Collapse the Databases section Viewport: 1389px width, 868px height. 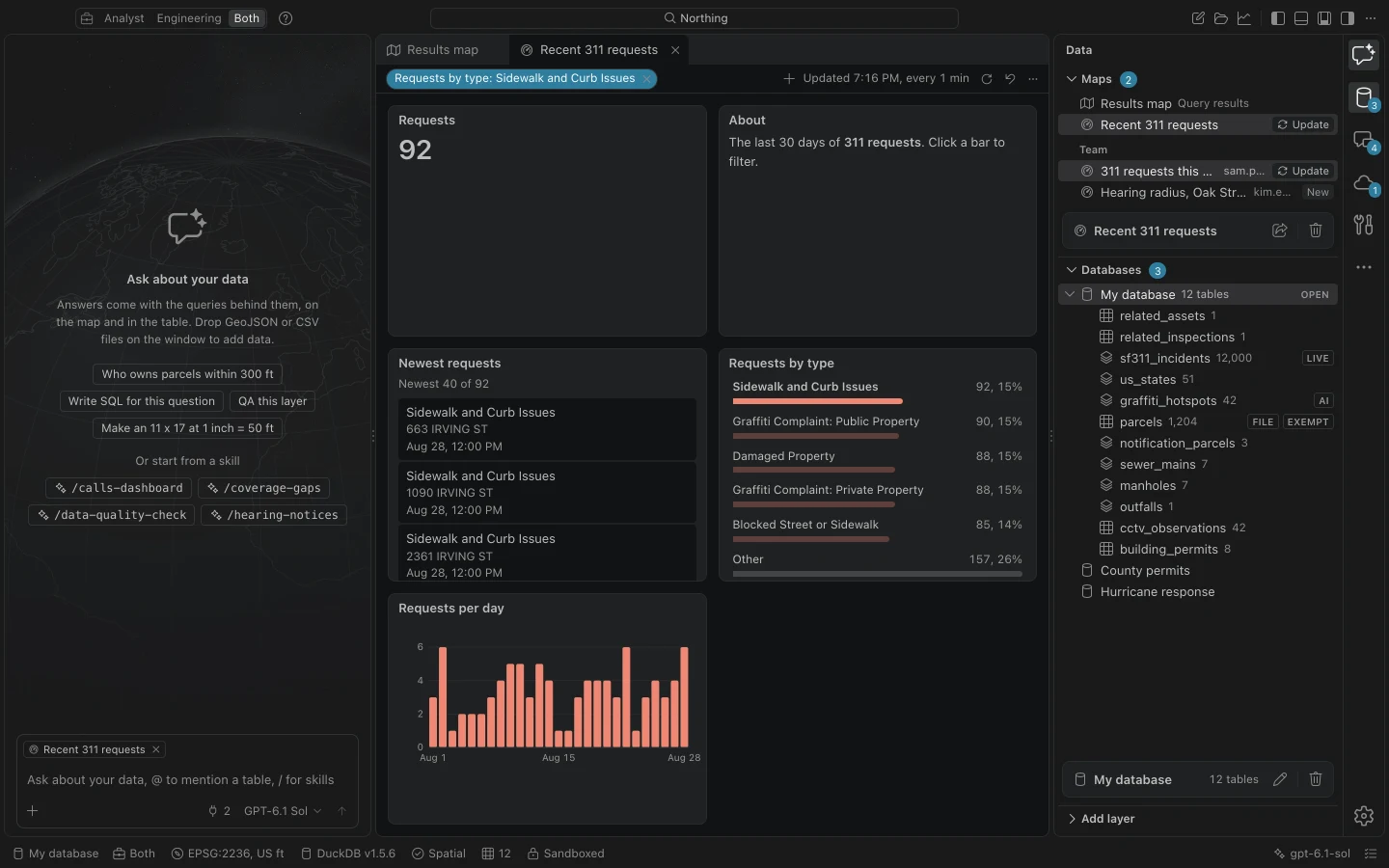click(x=1072, y=270)
